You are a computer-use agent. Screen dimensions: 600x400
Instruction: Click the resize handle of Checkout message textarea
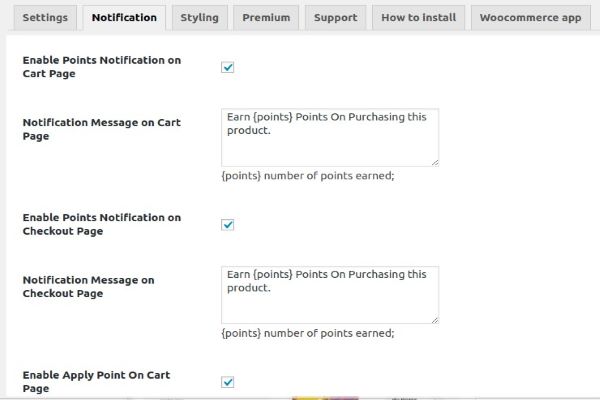pos(434,319)
